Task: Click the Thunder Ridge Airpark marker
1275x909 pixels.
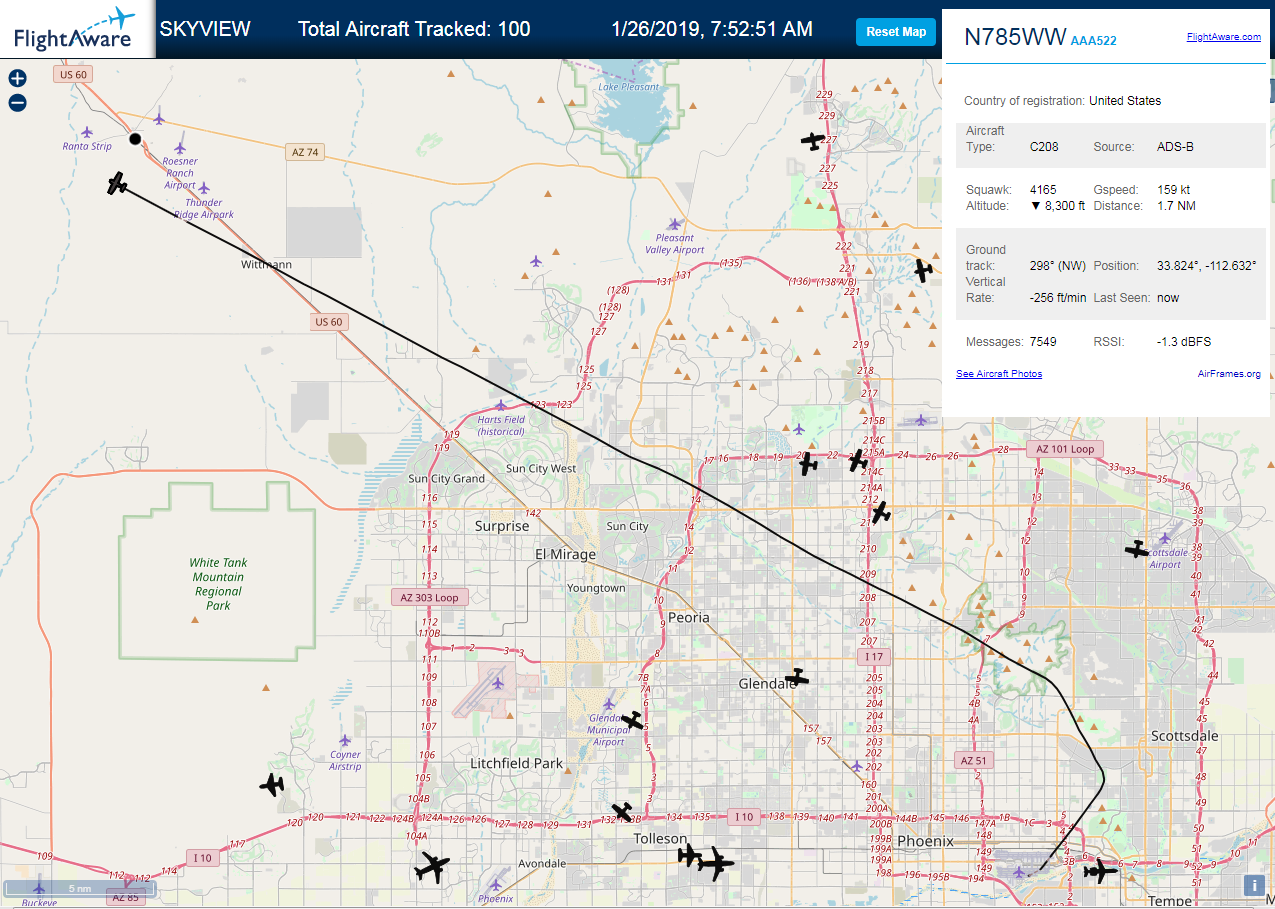Action: 204,188
